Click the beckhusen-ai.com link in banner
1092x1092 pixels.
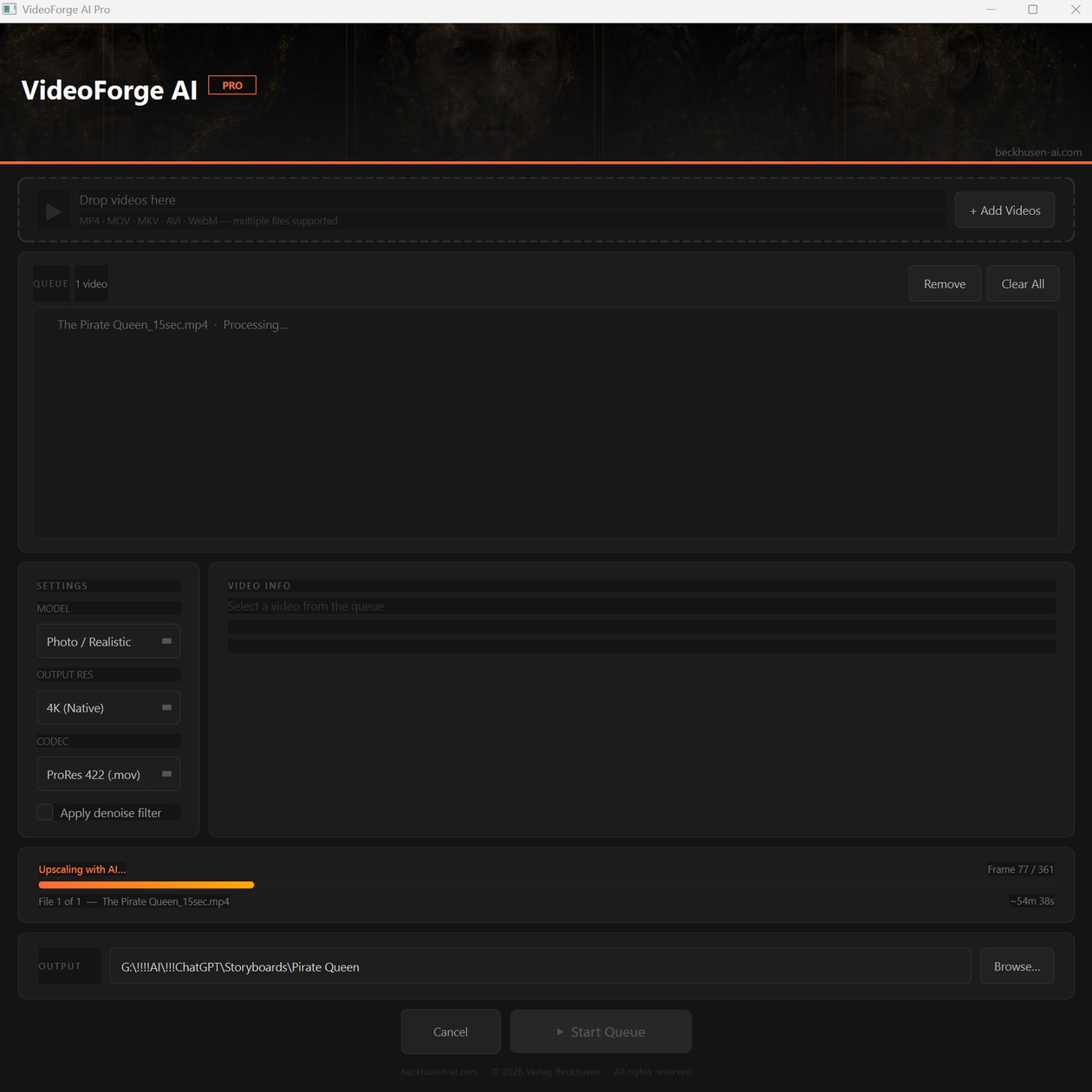(1038, 153)
